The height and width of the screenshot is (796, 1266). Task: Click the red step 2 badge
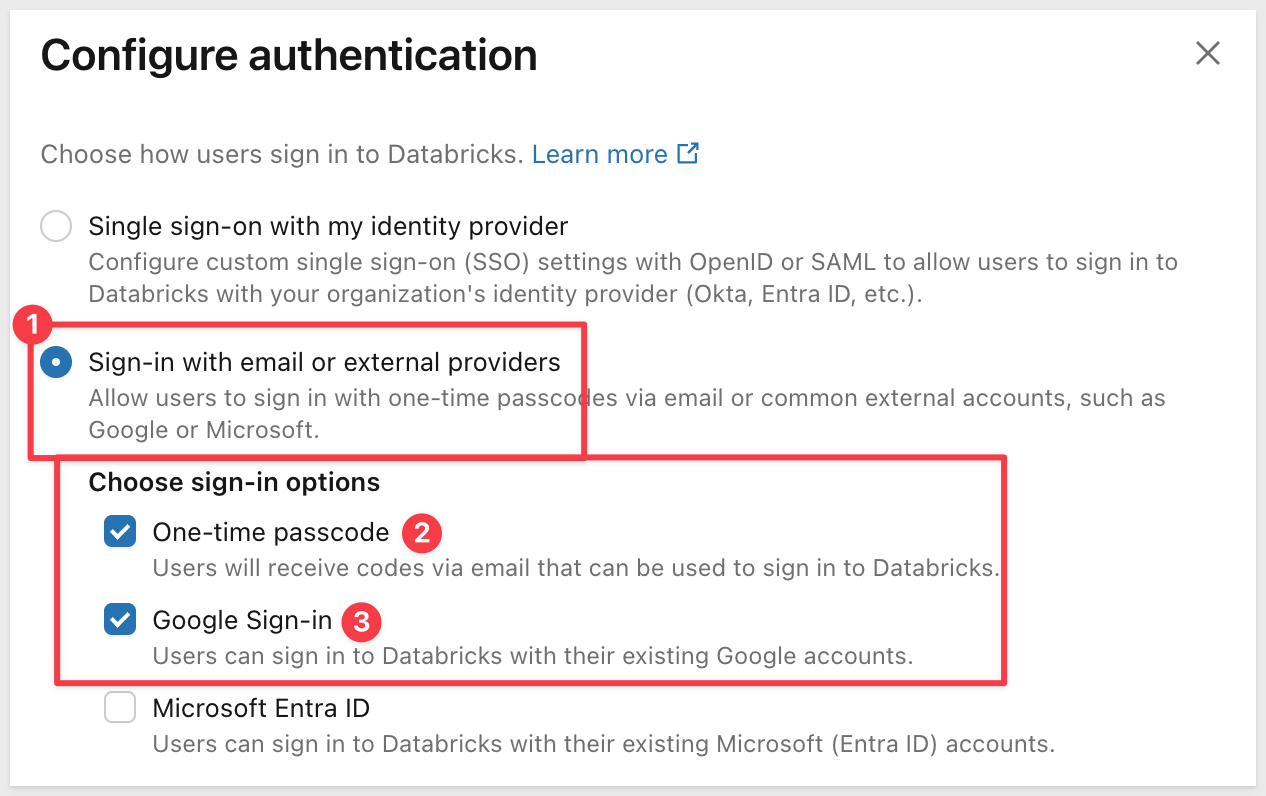(x=422, y=533)
